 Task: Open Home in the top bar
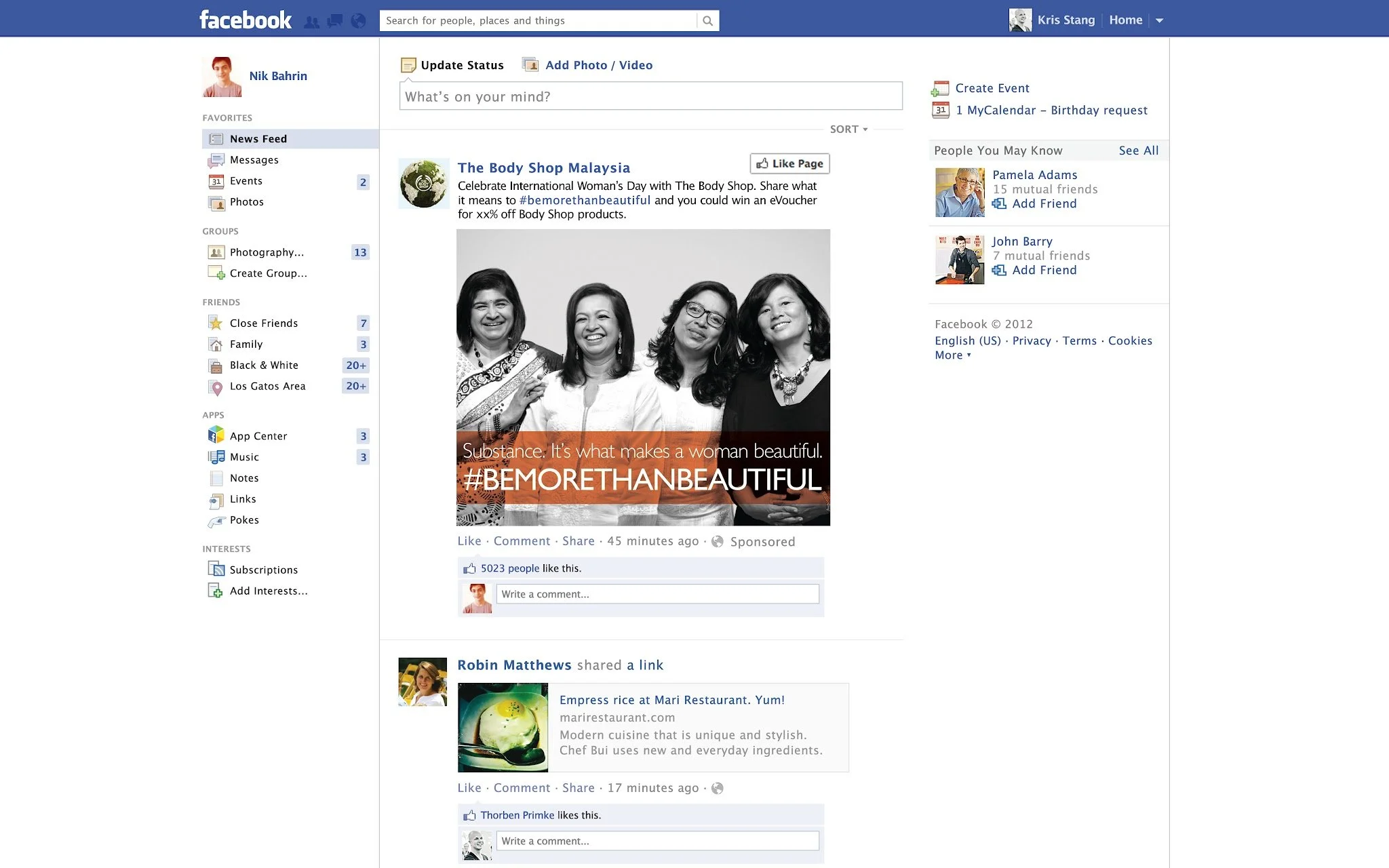1126,20
